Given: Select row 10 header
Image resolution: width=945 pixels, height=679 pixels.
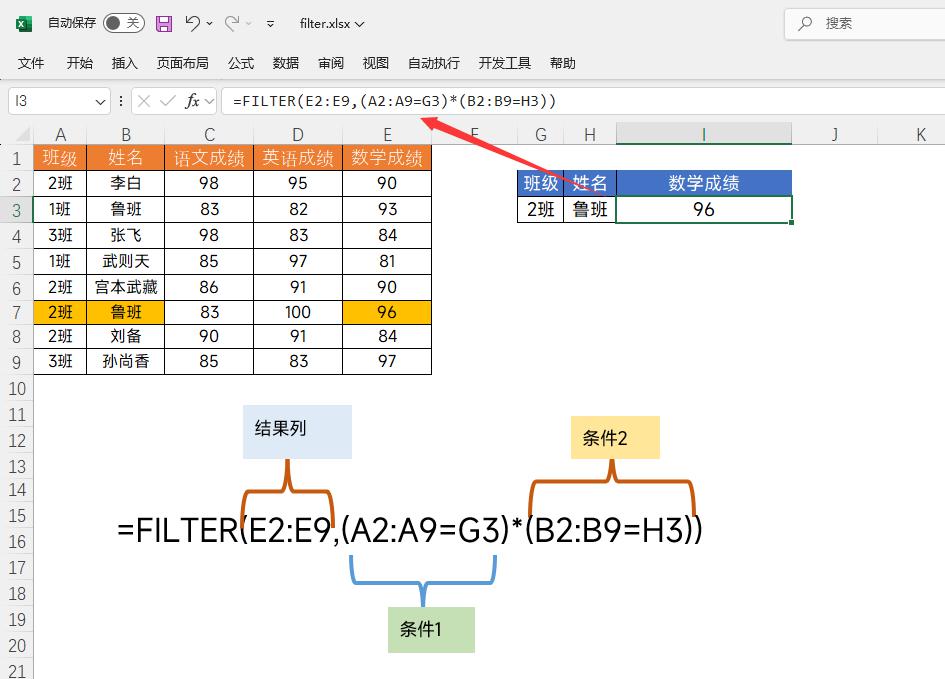Looking at the screenshot, I should click(x=16, y=389).
